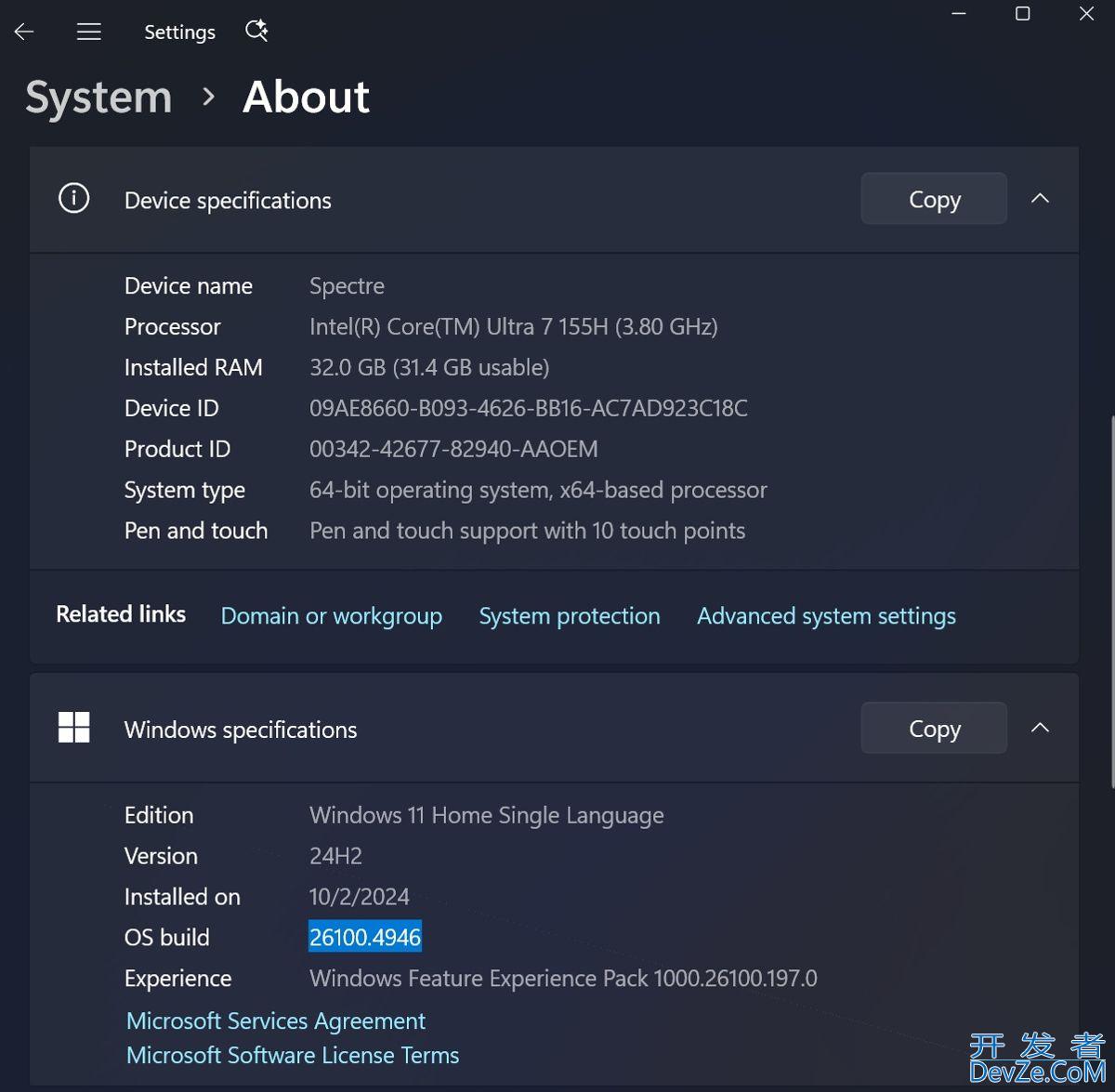Click the Windows logo icon in Windows specifications

tap(74, 728)
